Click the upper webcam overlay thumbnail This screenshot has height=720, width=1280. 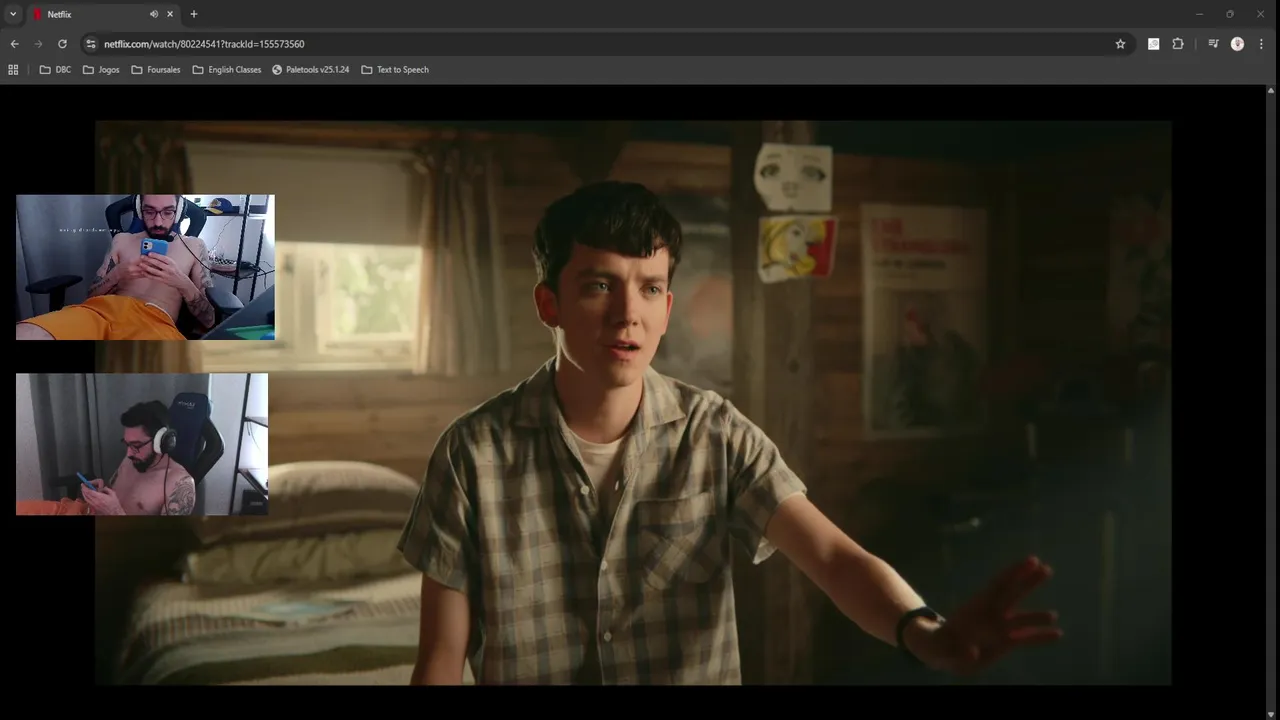[145, 267]
